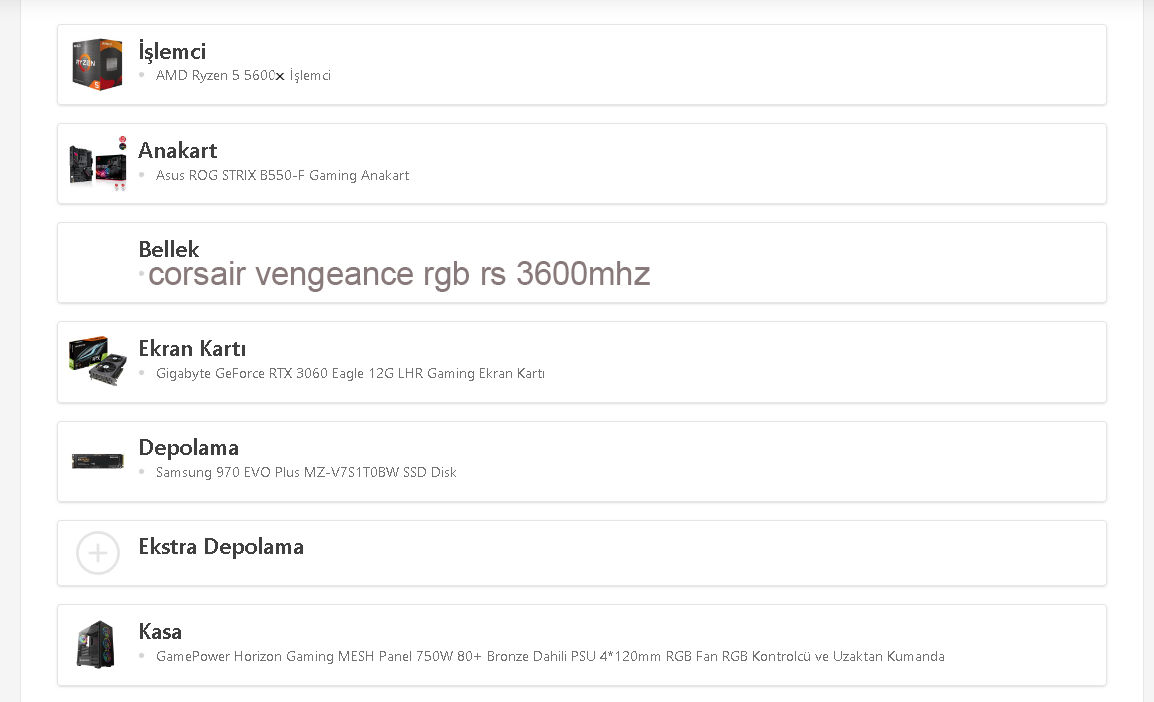This screenshot has width=1154, height=702.
Task: Click the AMD Ryzen 5 5600X product name
Action: (x=243, y=76)
